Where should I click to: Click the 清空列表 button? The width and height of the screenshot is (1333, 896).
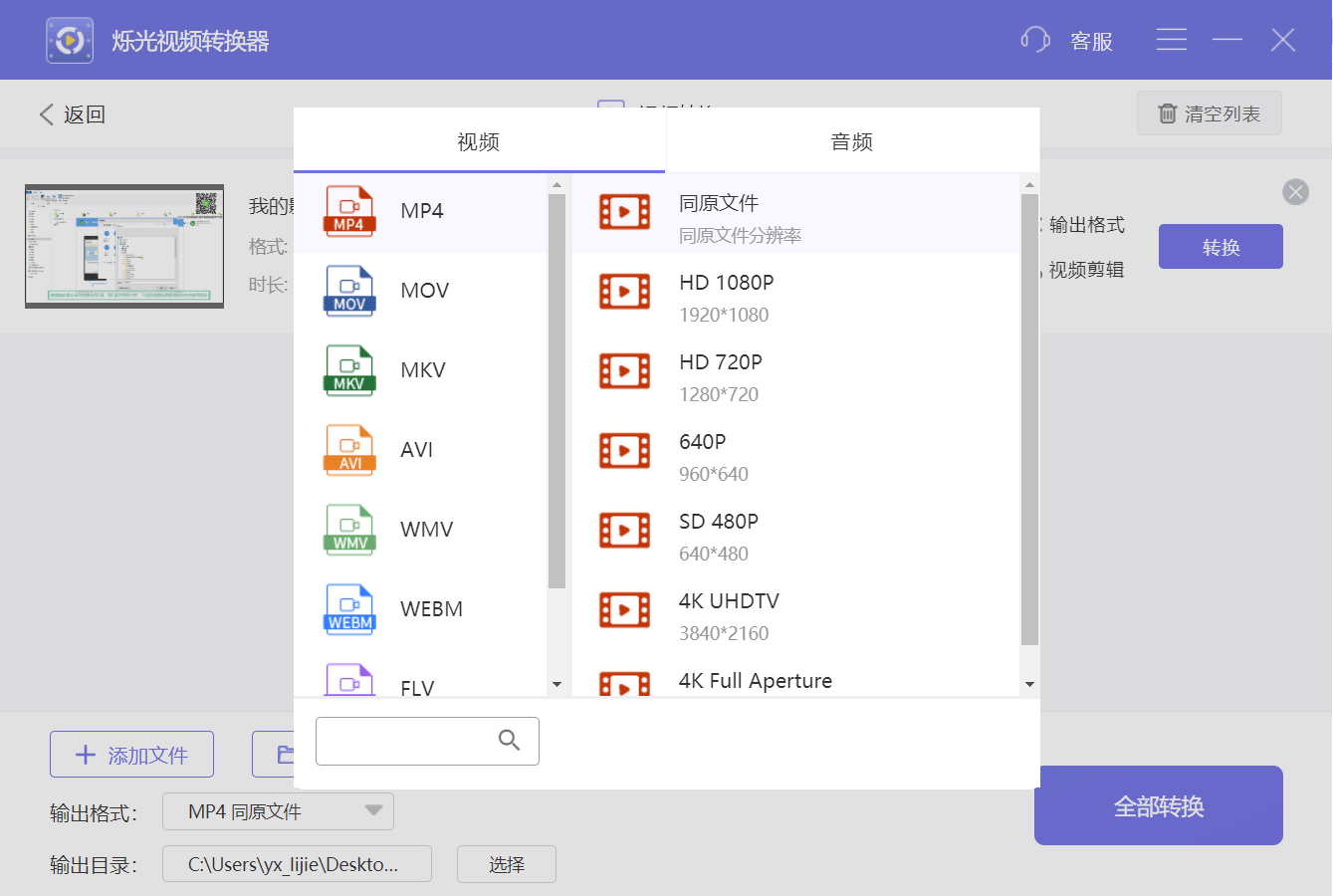[x=1210, y=113]
